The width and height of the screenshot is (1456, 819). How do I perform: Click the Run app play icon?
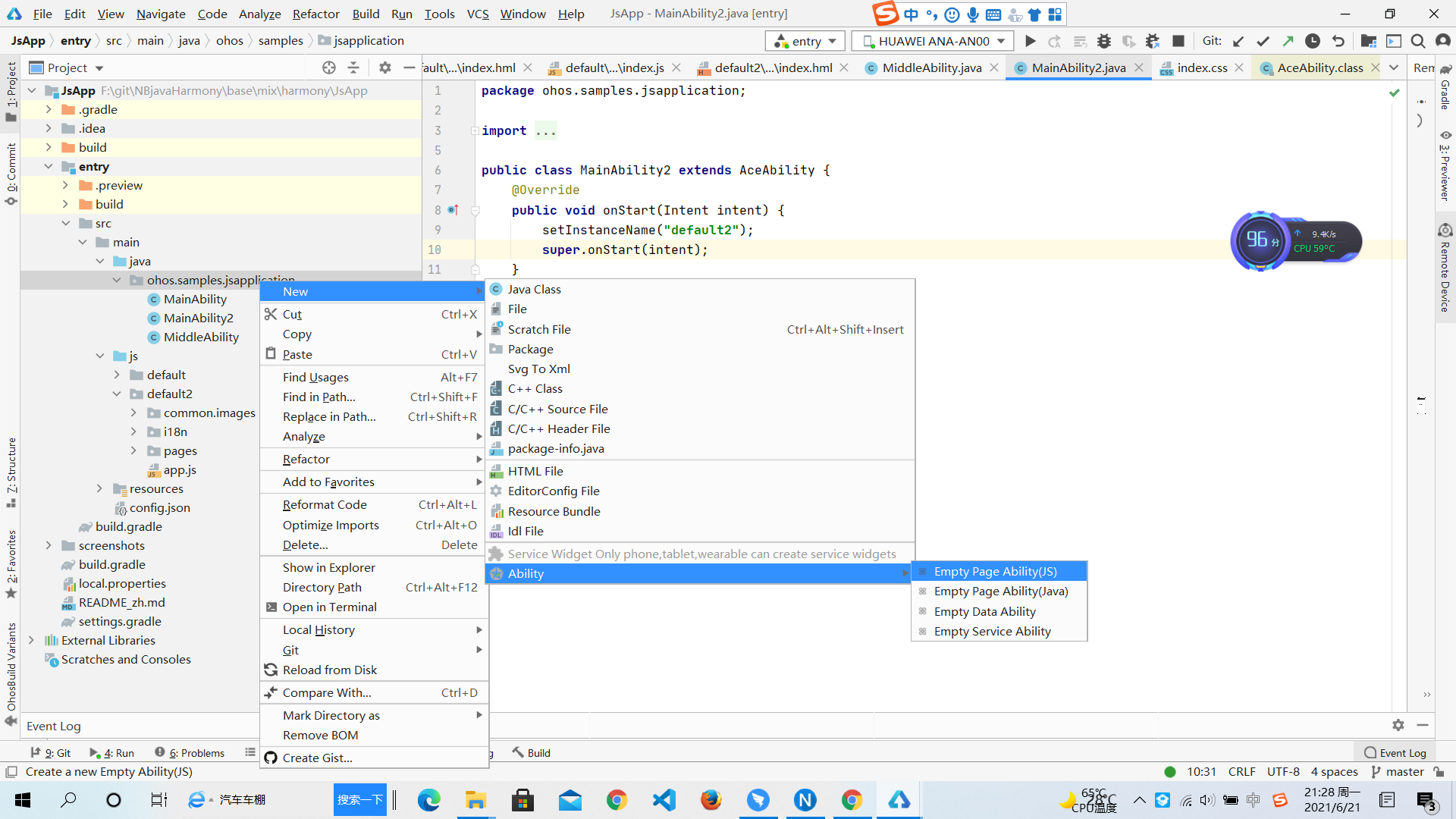pyautogui.click(x=1030, y=41)
